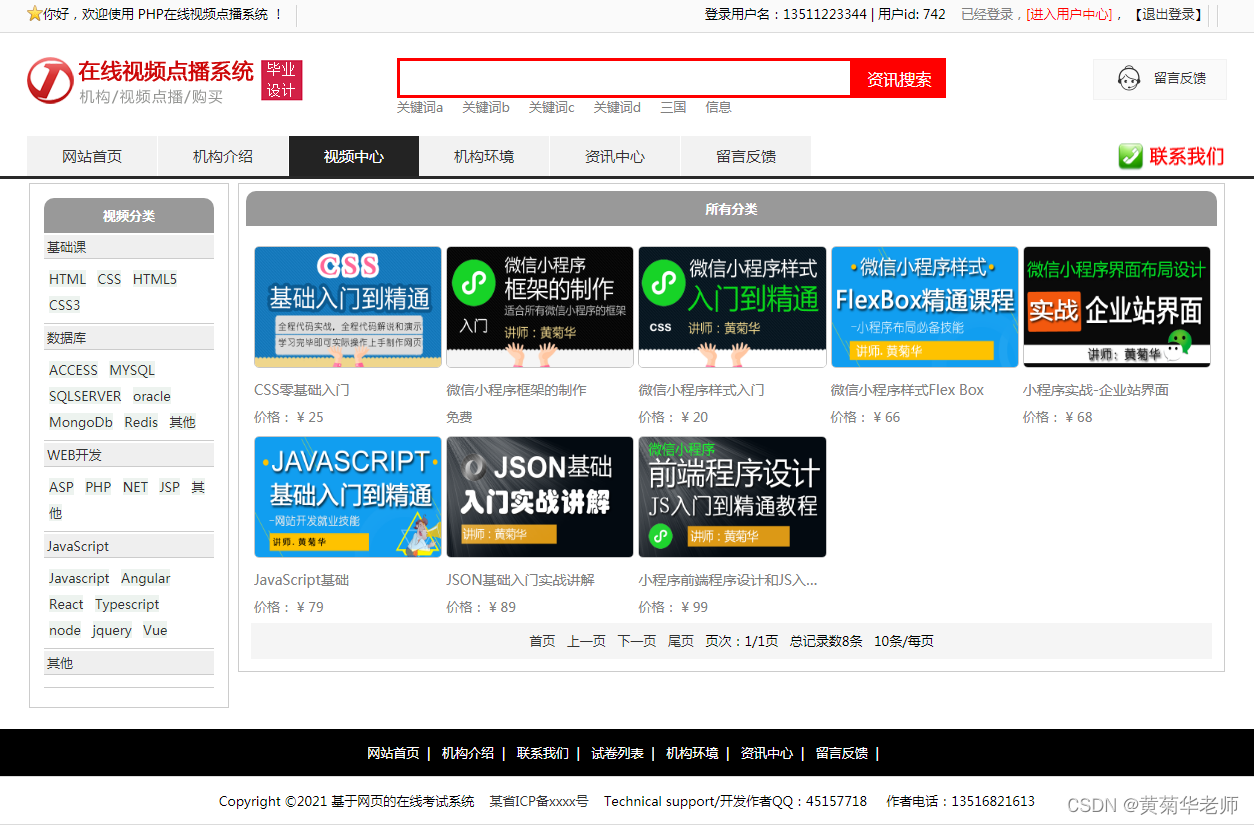Go to the 网站首页 tab

(x=92, y=156)
